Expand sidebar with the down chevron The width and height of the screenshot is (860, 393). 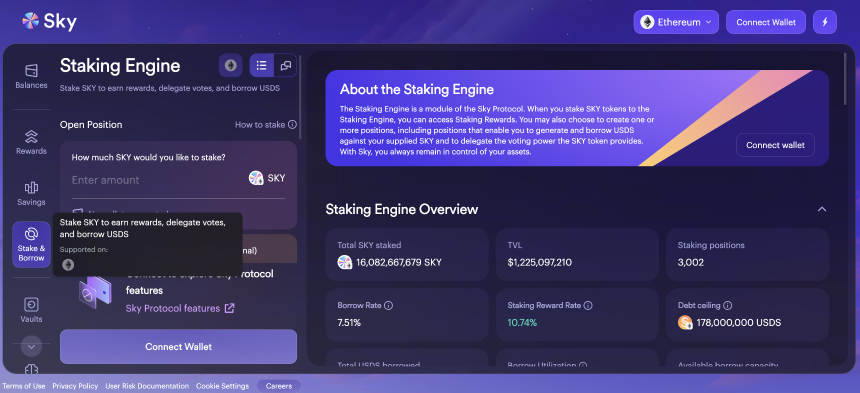click(31, 346)
